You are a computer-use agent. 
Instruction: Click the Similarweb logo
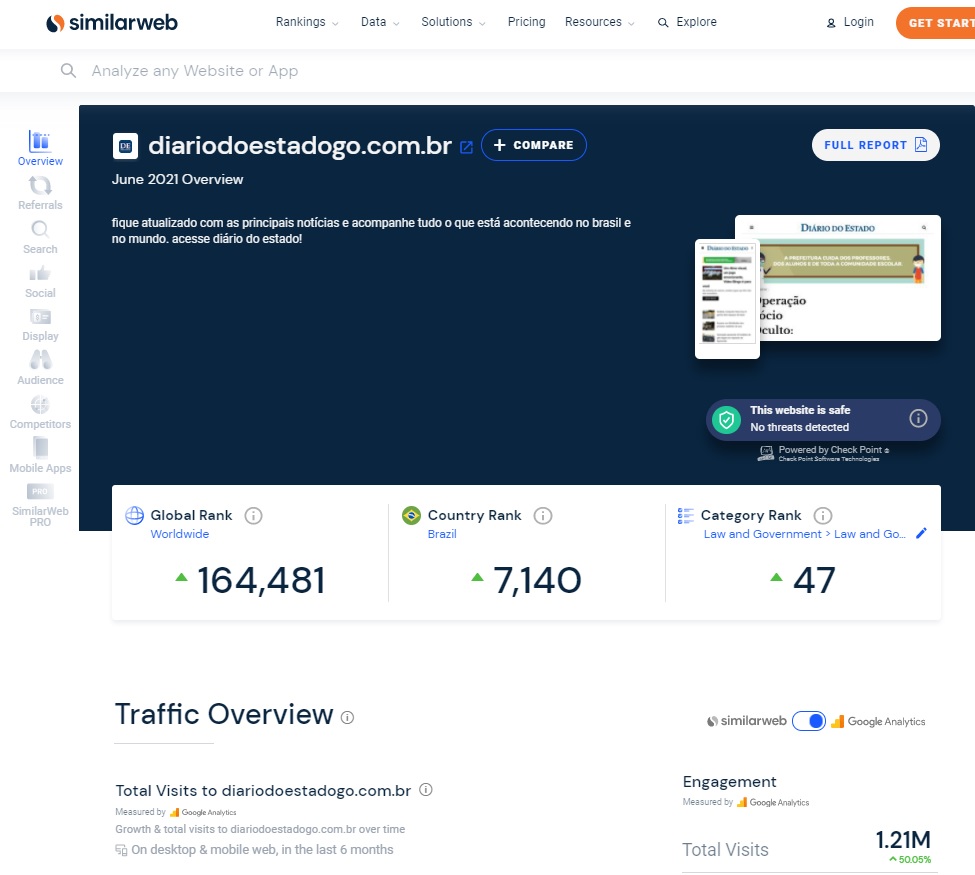pos(112,23)
